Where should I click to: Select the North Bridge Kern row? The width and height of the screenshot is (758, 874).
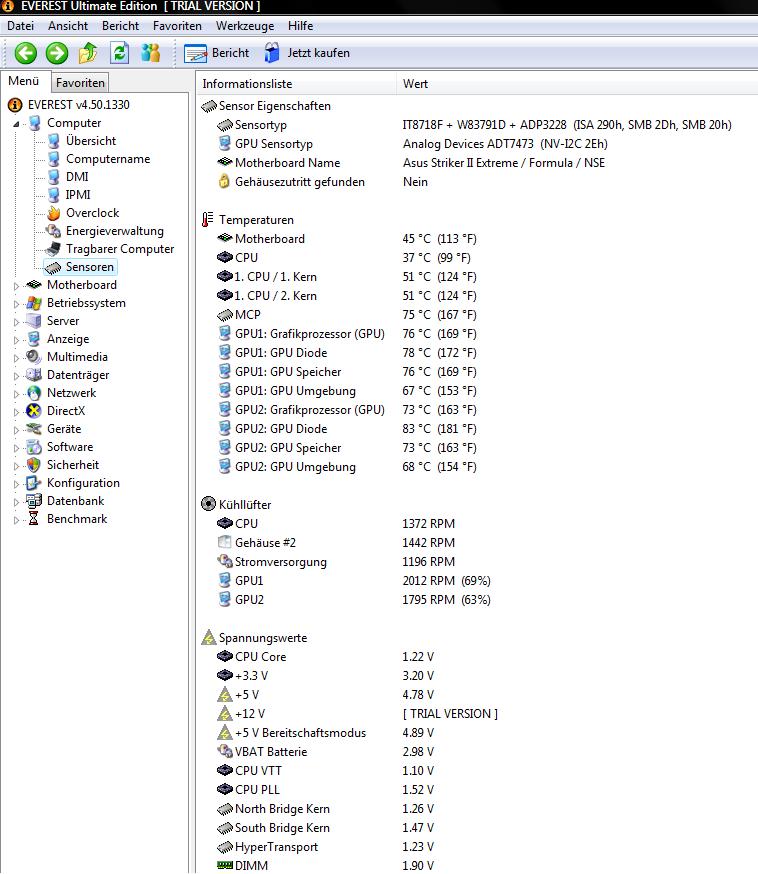325,809
